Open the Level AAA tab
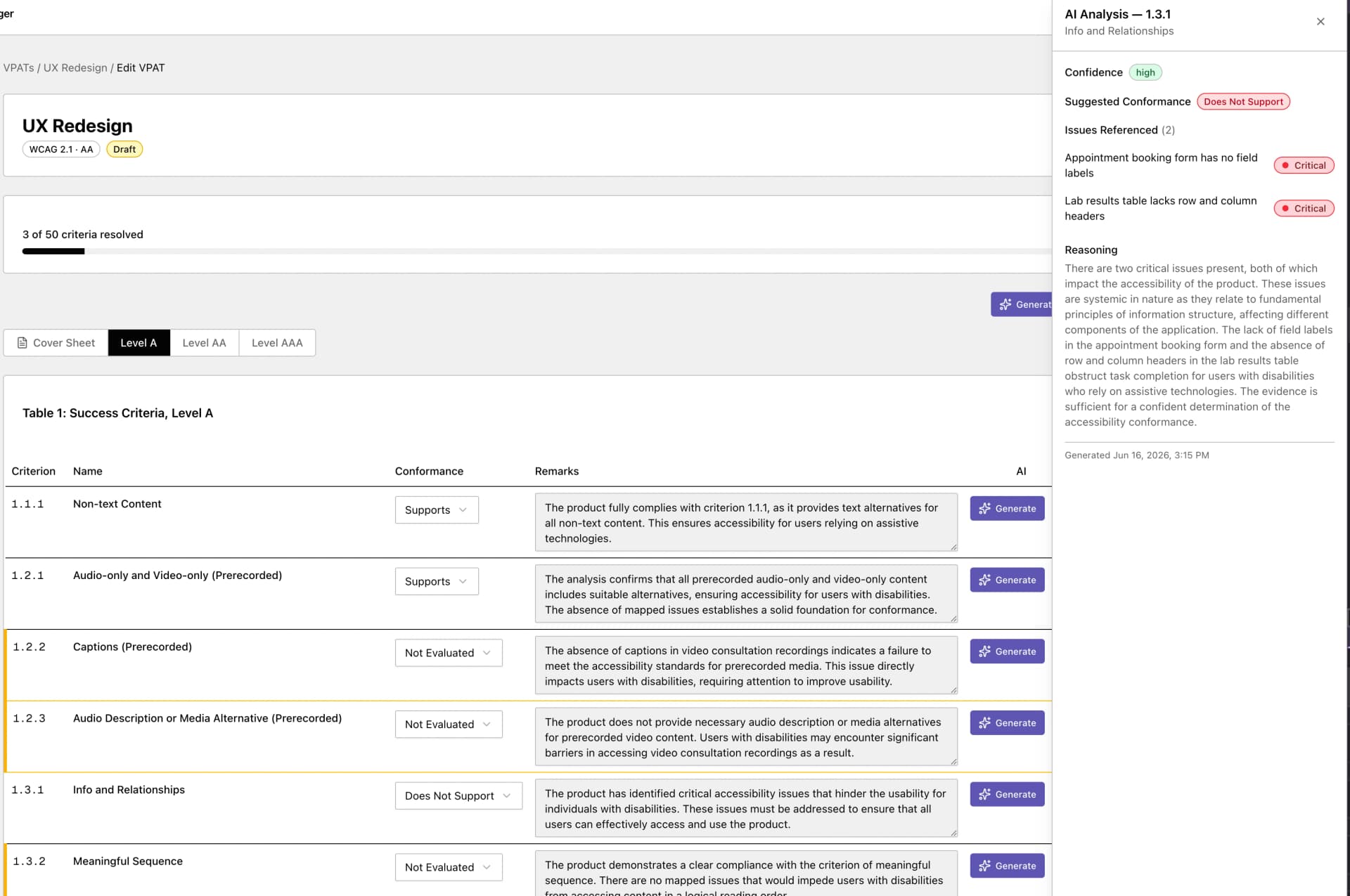1350x896 pixels. [277, 343]
